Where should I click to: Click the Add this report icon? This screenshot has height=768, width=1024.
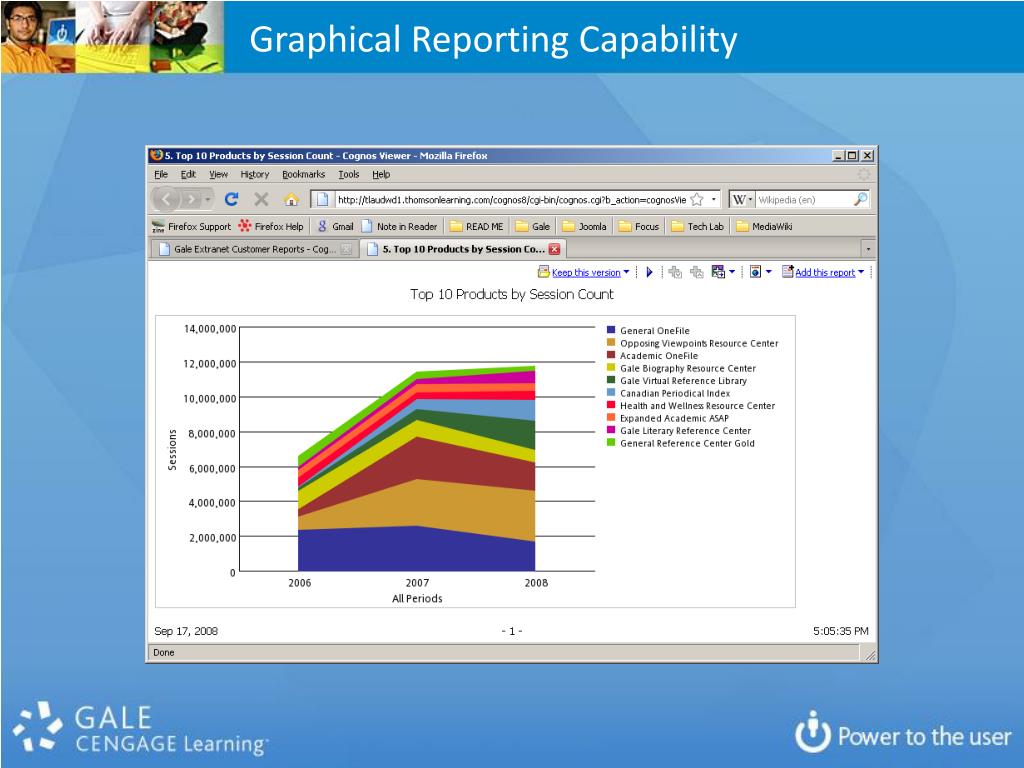pyautogui.click(x=788, y=271)
